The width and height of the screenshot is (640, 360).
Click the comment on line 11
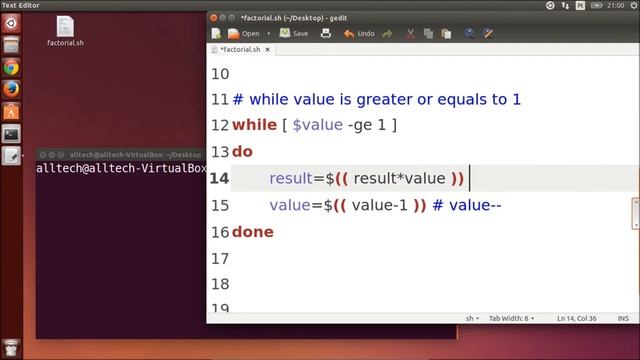click(x=376, y=99)
